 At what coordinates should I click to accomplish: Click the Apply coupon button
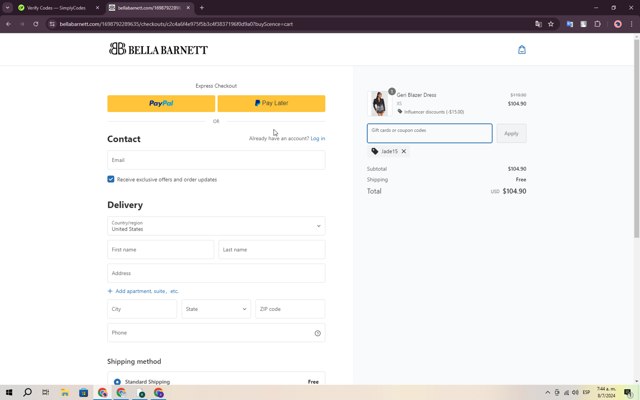coord(511,133)
